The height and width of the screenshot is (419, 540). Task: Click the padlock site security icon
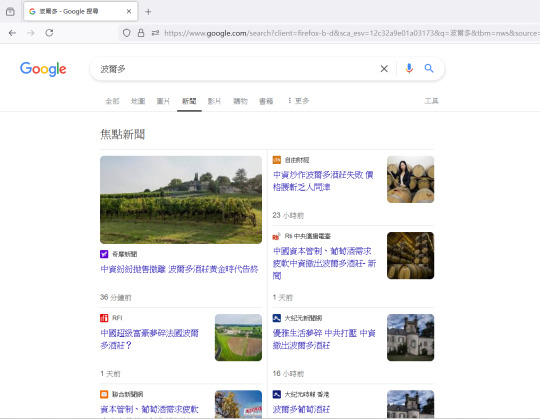click(141, 33)
